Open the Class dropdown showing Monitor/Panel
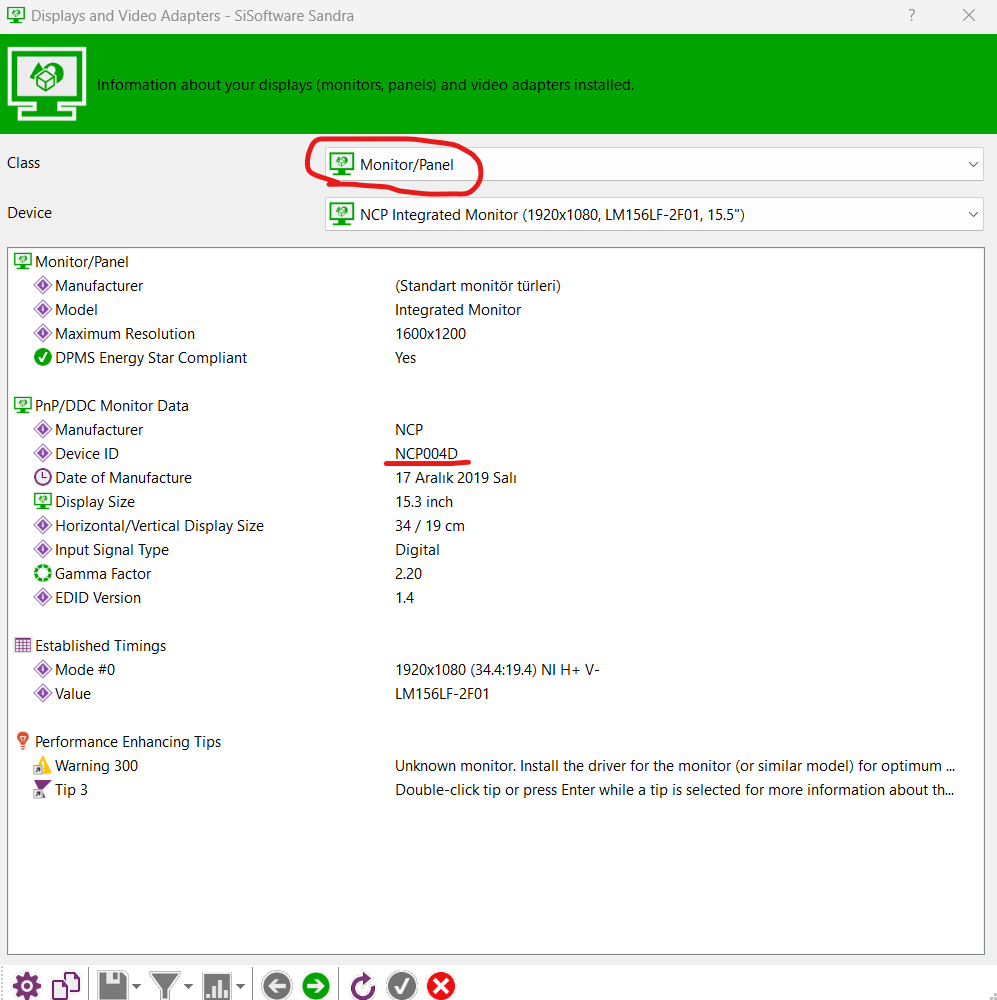The image size is (997, 1000). point(654,164)
